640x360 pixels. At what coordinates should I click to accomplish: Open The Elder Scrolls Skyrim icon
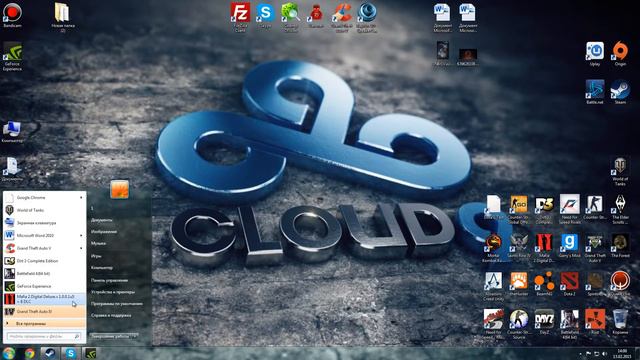coord(620,209)
